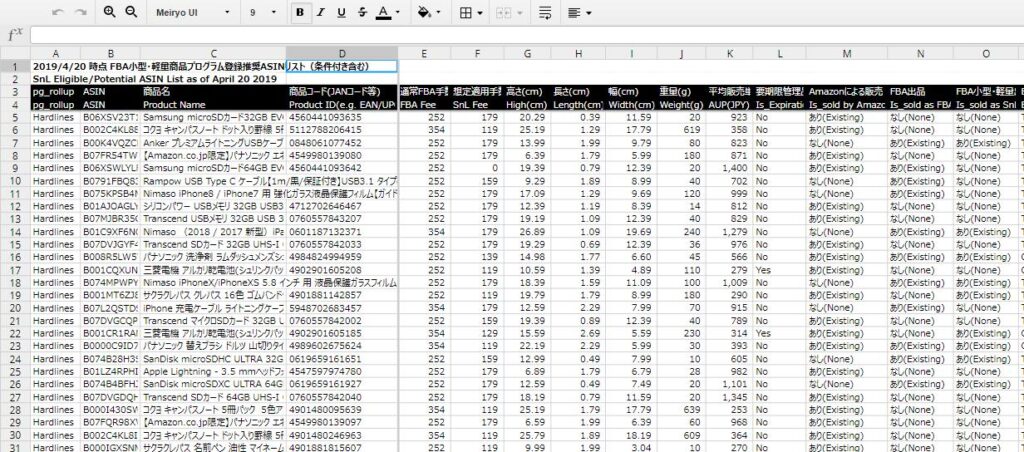Click the fill color paint bucket icon
Screen dimensions: 1024x452
click(424, 12)
